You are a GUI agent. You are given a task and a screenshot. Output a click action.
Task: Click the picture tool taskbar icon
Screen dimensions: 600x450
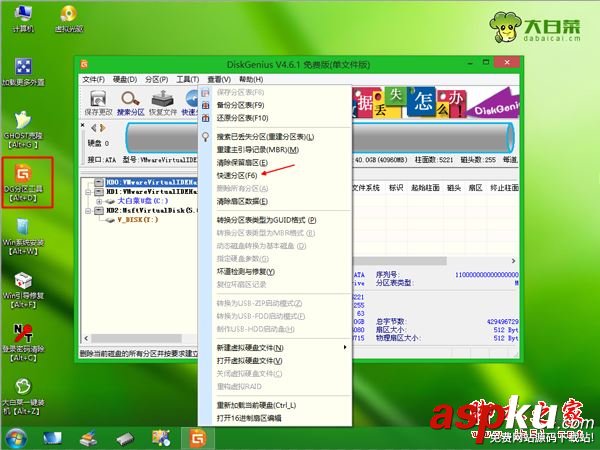tap(161, 439)
